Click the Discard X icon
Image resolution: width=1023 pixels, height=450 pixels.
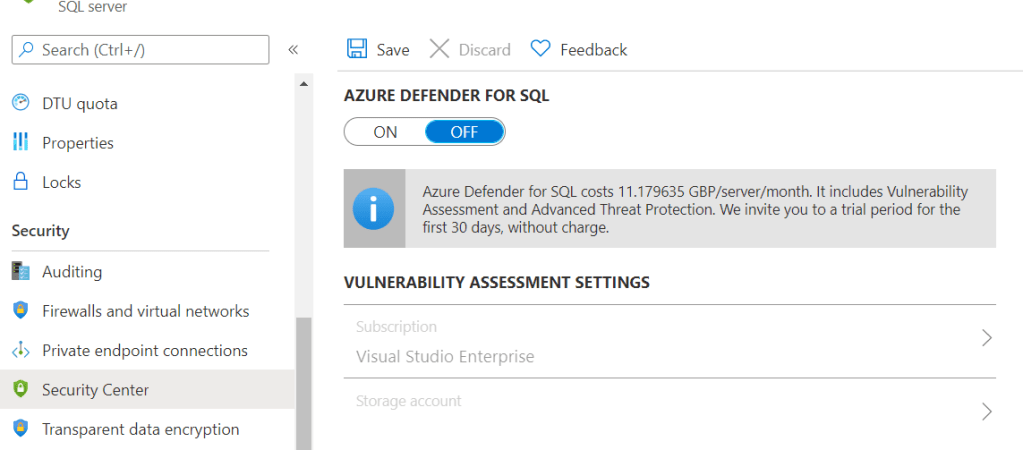439,49
